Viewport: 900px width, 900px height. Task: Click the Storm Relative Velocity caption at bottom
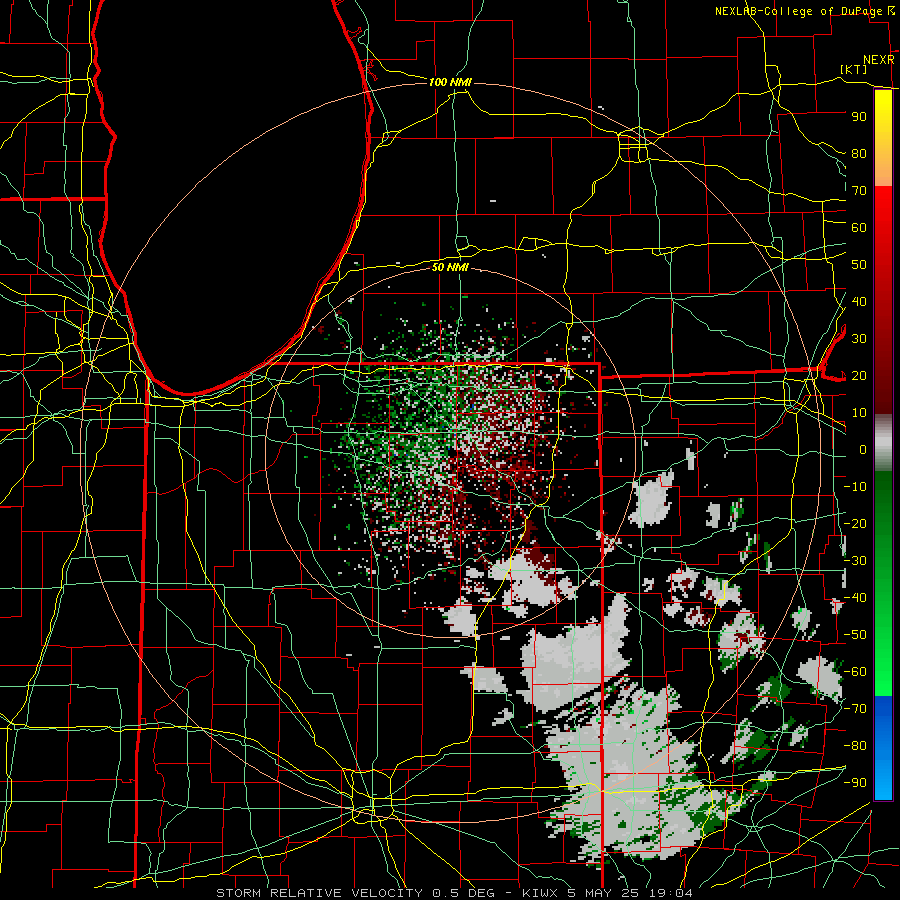click(454, 893)
